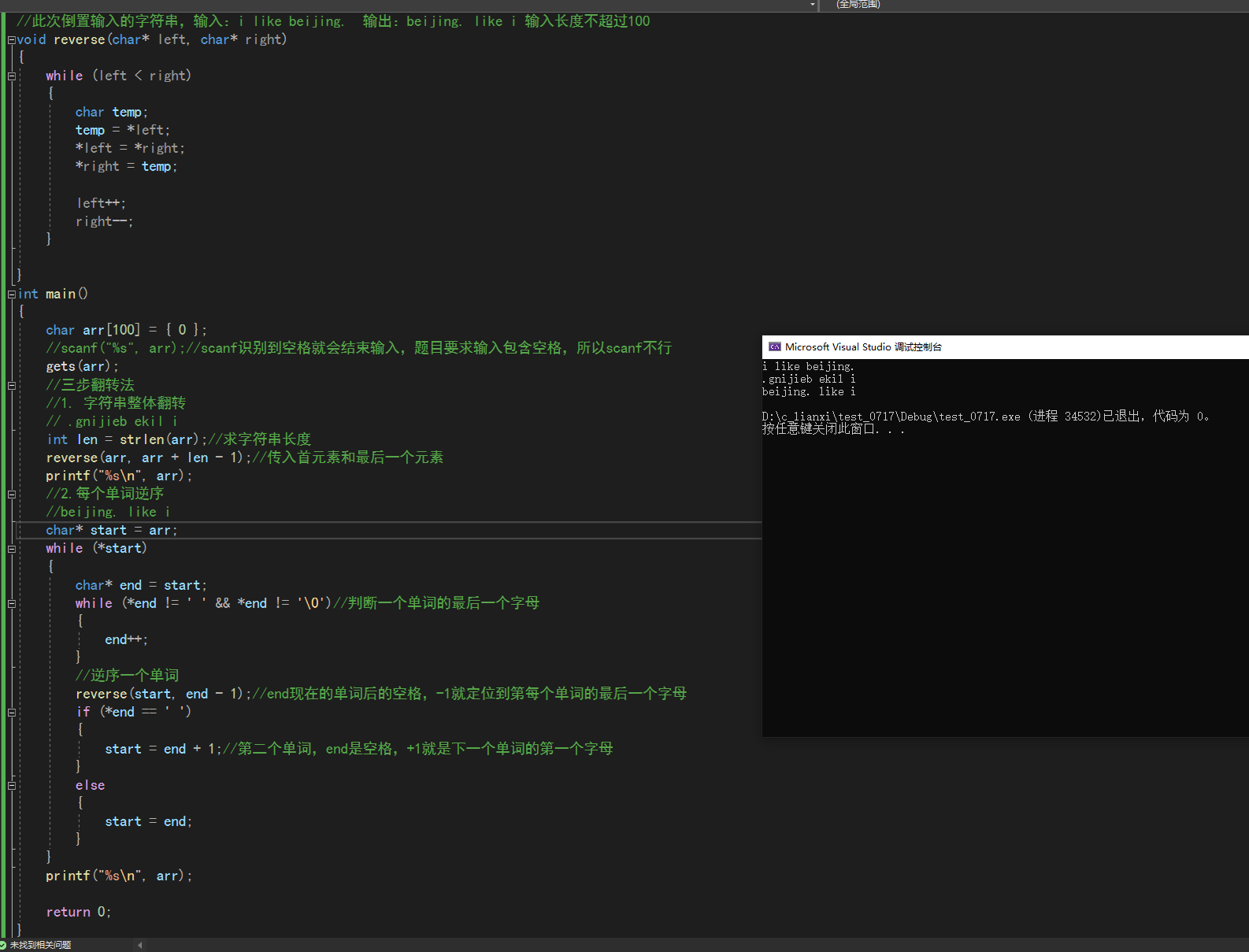Click the 'temp = *left;' line
The image size is (1249, 952).
pyautogui.click(x=123, y=131)
